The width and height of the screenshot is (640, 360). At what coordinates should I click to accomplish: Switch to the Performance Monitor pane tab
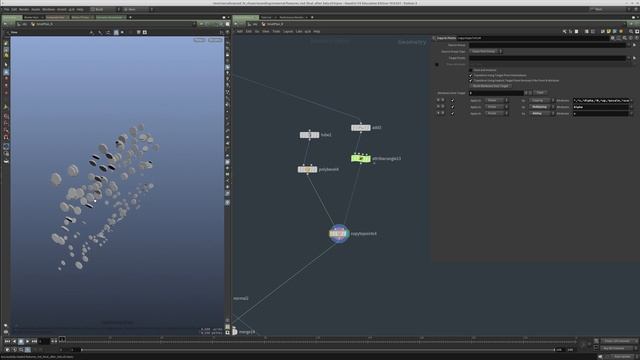click(291, 17)
